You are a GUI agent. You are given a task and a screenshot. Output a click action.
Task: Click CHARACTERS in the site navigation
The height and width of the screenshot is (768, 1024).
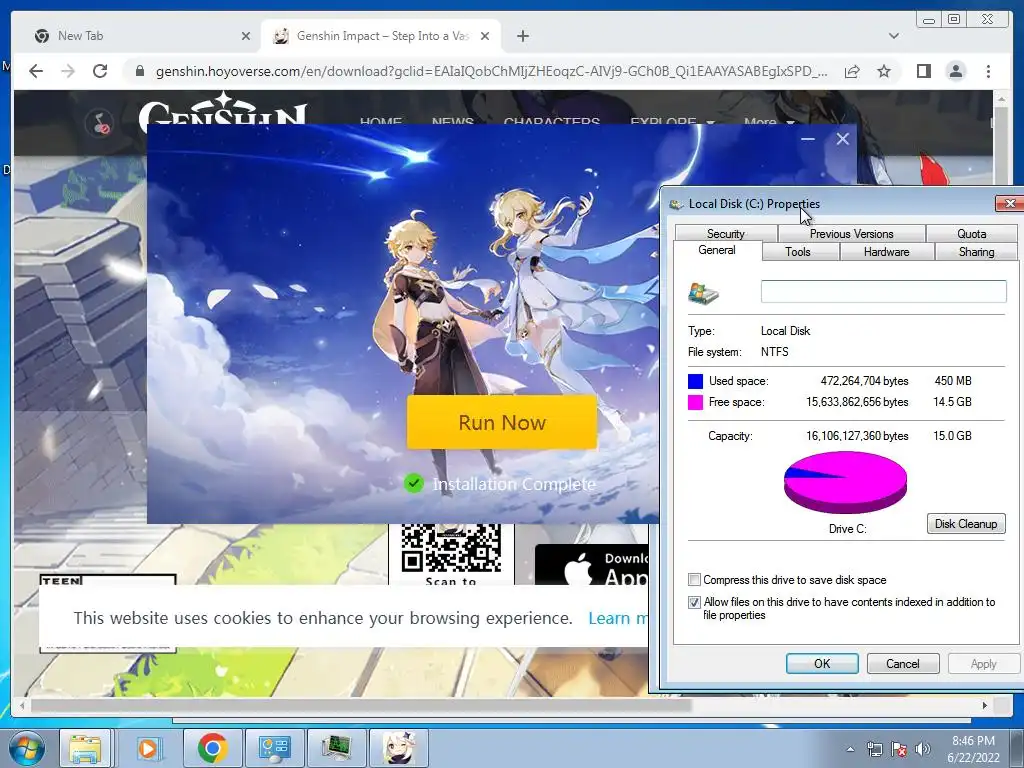tap(552, 121)
